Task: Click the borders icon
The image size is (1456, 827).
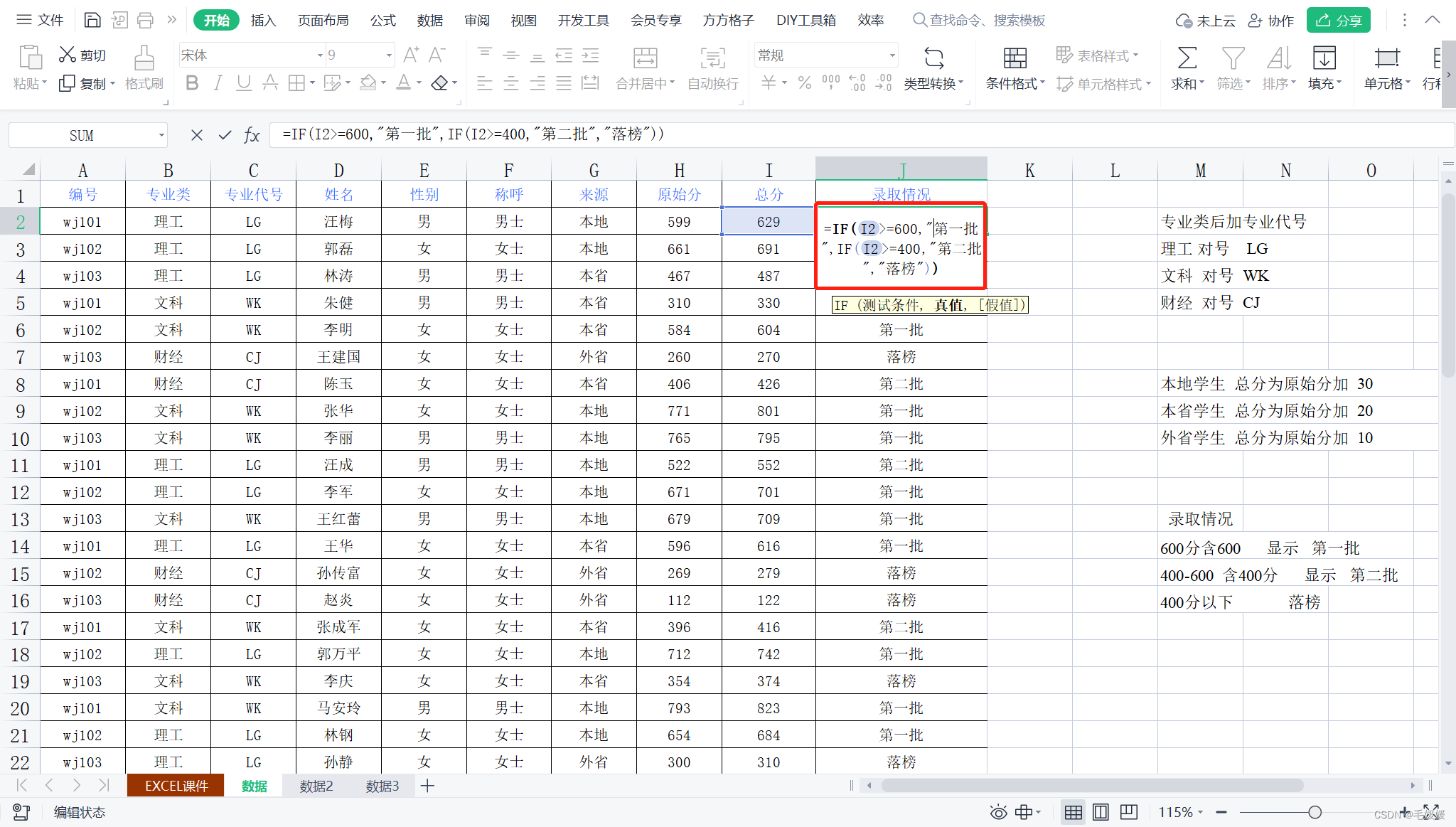Action: [x=296, y=83]
